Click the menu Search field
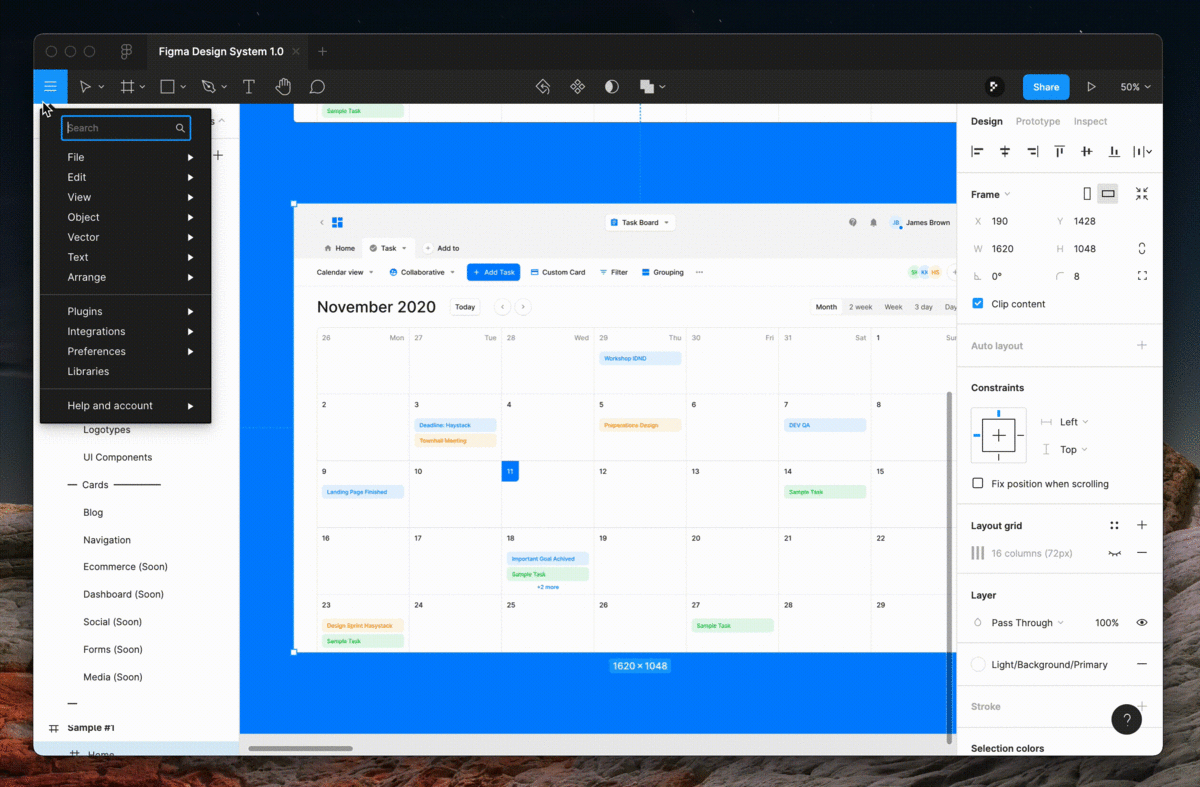The image size is (1200, 787). 126,128
